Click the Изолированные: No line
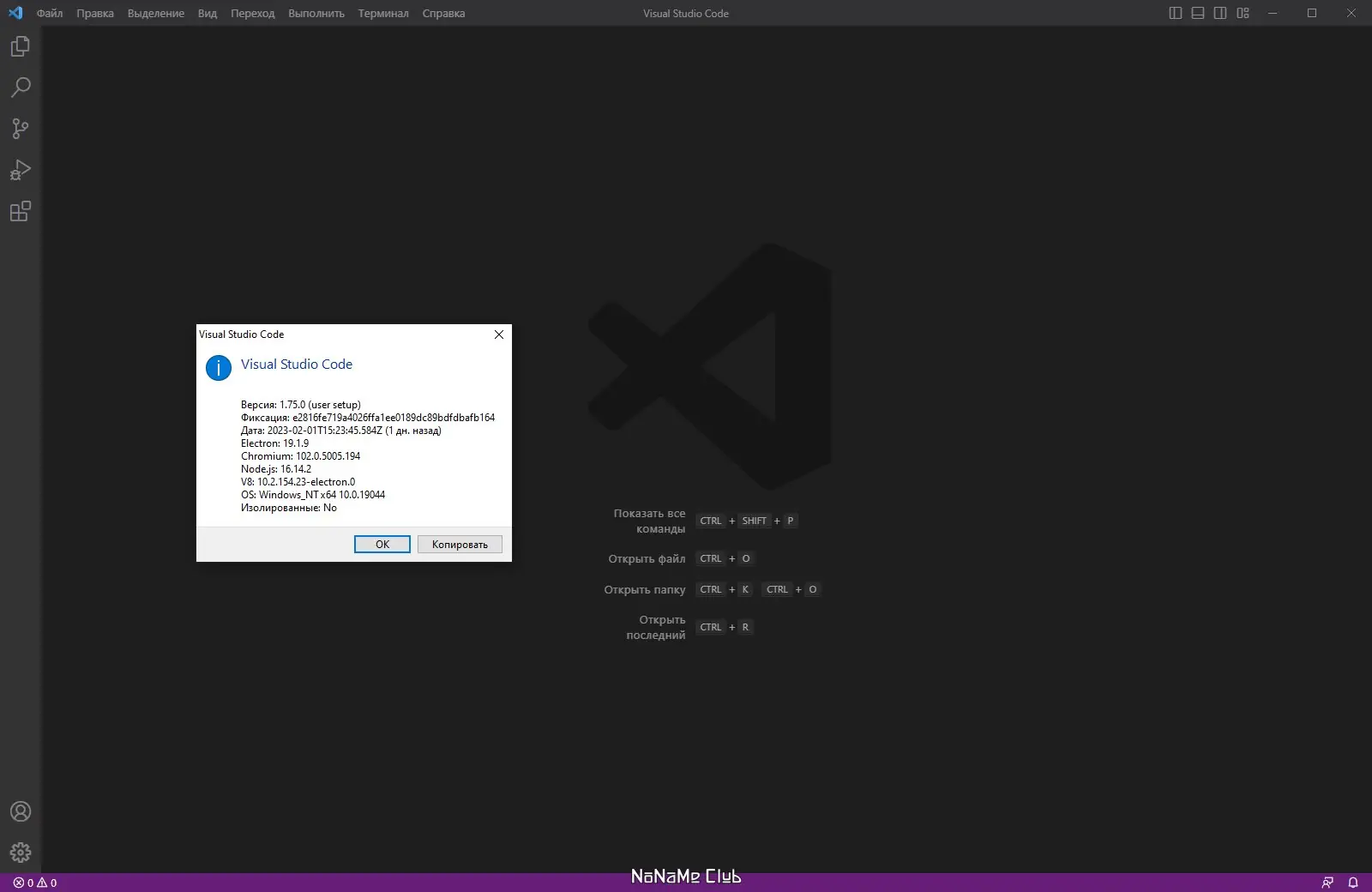The width and height of the screenshot is (1372, 892). [289, 508]
